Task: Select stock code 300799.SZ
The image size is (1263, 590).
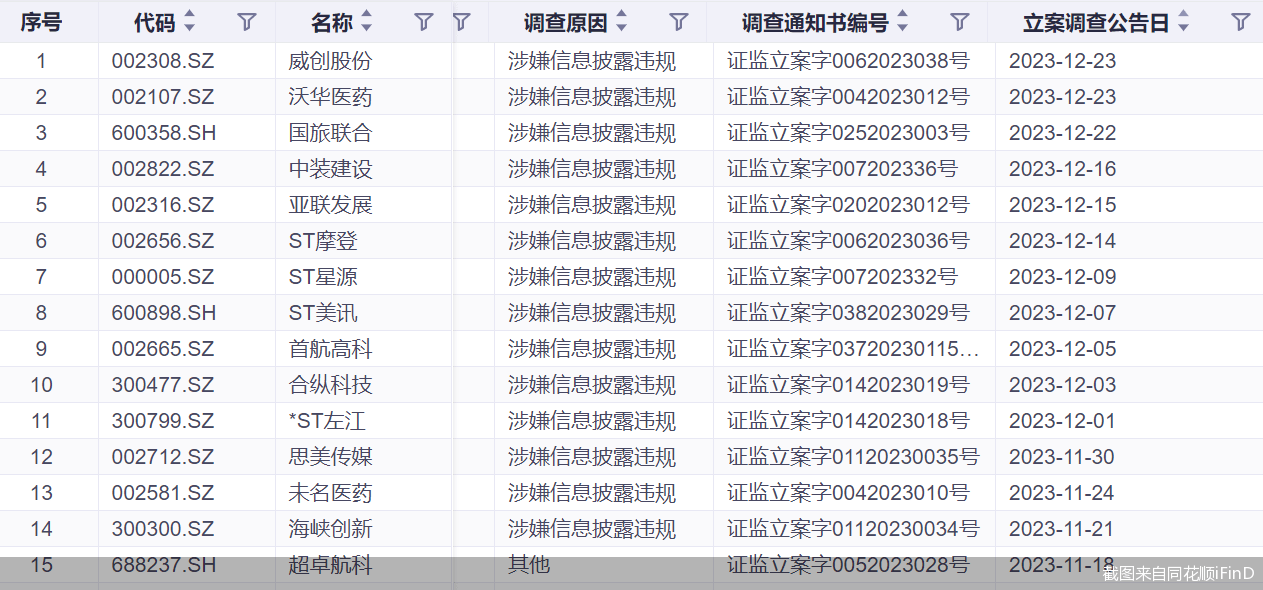Action: [x=163, y=421]
